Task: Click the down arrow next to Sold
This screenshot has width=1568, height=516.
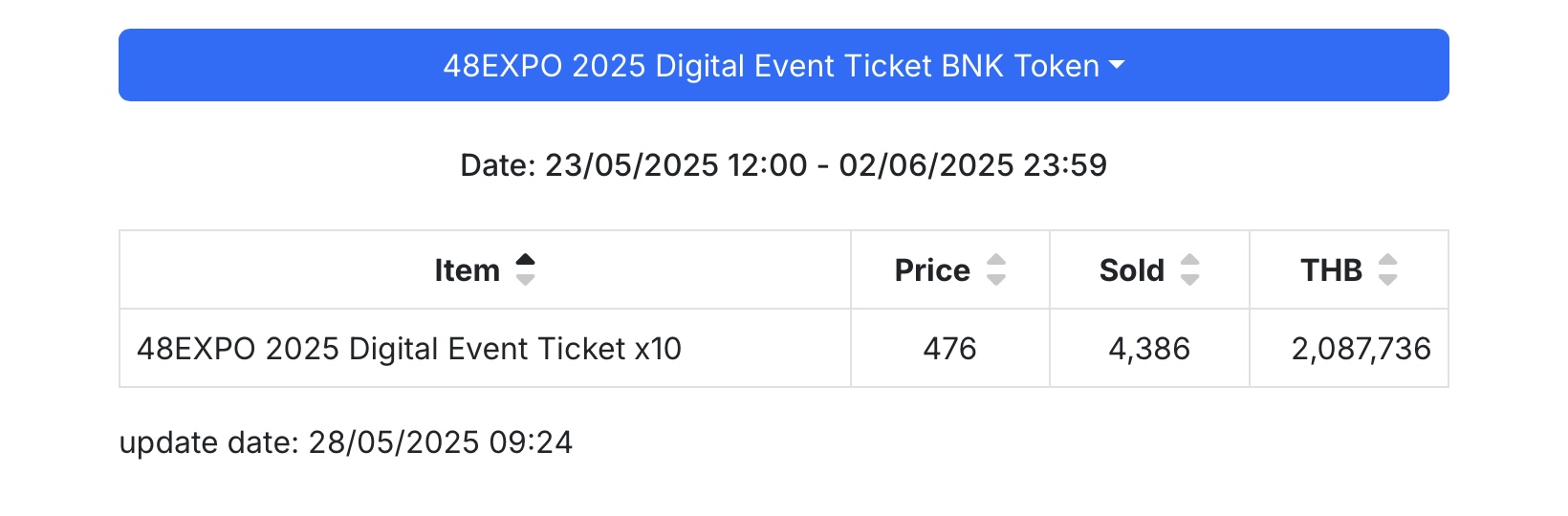Action: [1190, 279]
